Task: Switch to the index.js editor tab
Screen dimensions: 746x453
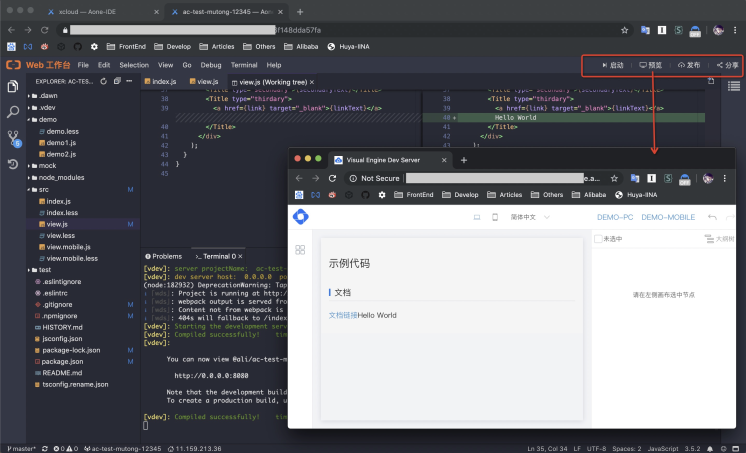Action: (x=160, y=82)
